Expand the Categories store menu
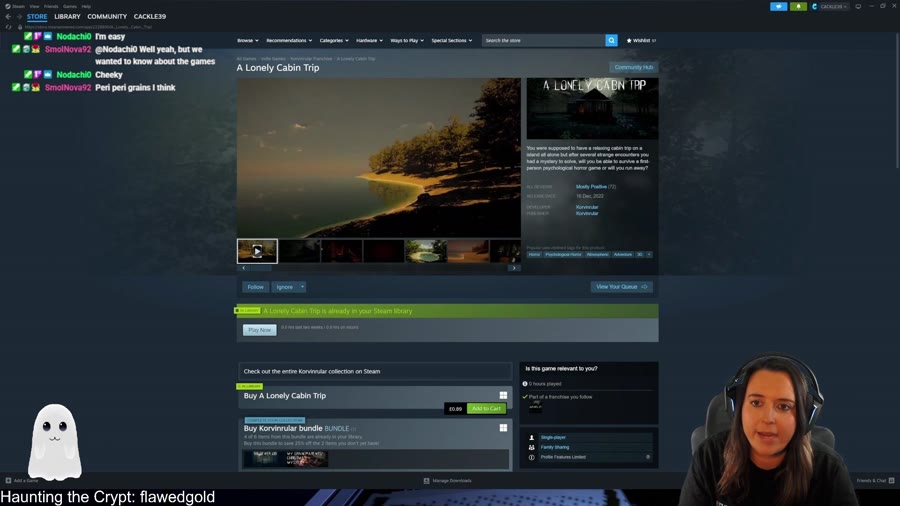This screenshot has width=900, height=506. 333,41
